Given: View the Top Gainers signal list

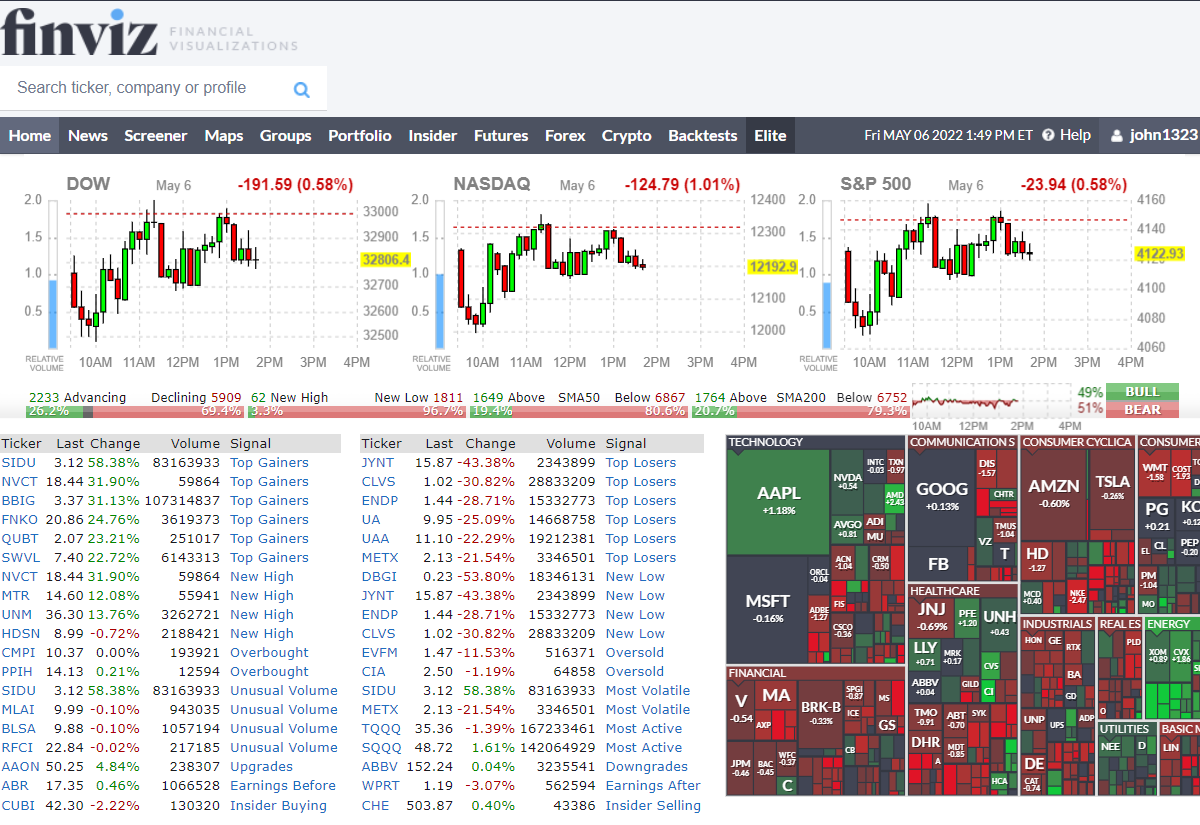Looking at the screenshot, I should click(269, 462).
